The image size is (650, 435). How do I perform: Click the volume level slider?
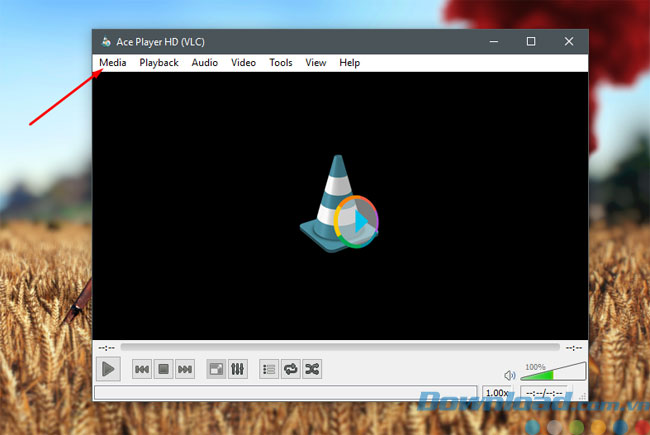pos(553,374)
